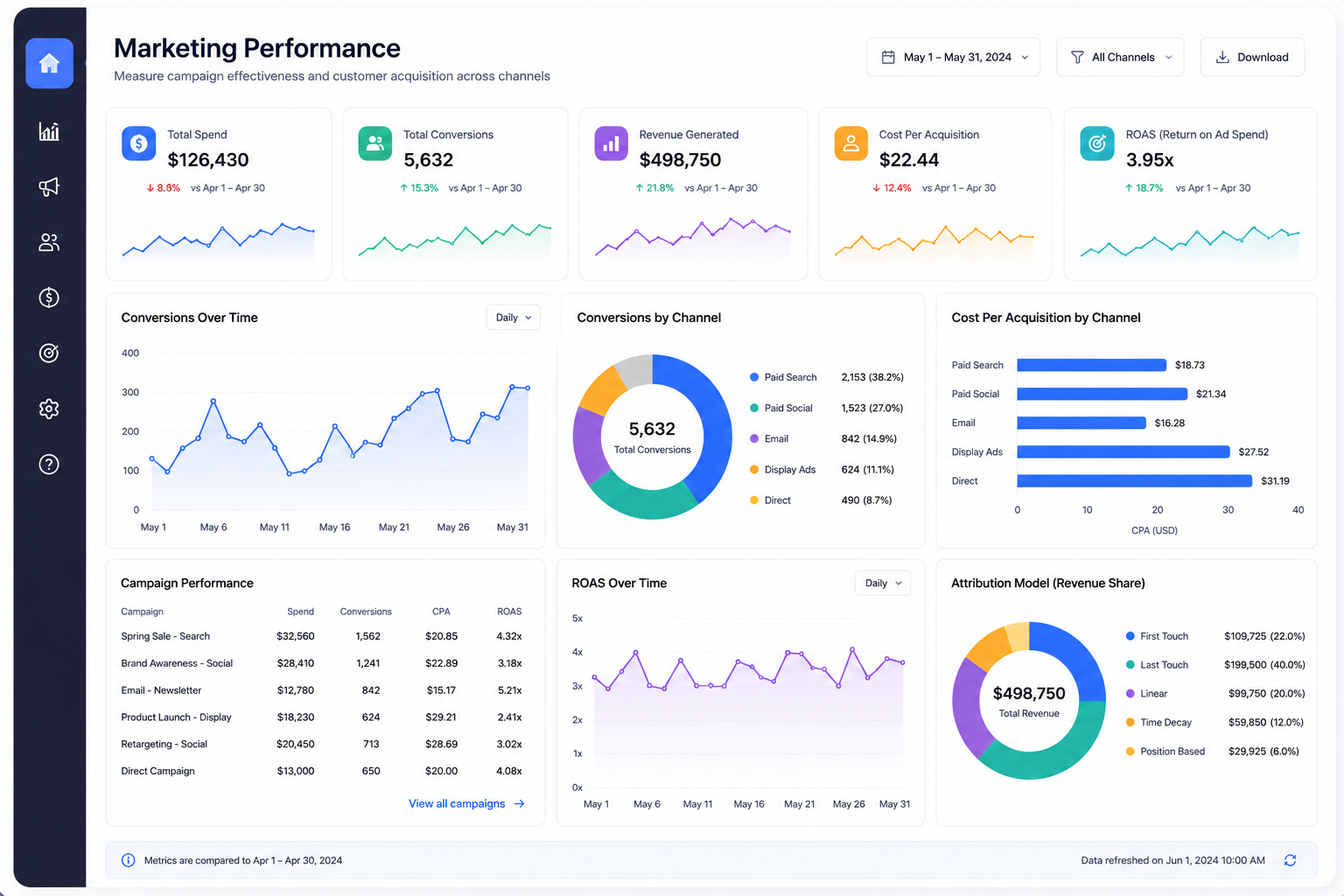The image size is (1344, 896).
Task: Click the $498,750 Total Revenue donut center
Action: (x=1029, y=701)
